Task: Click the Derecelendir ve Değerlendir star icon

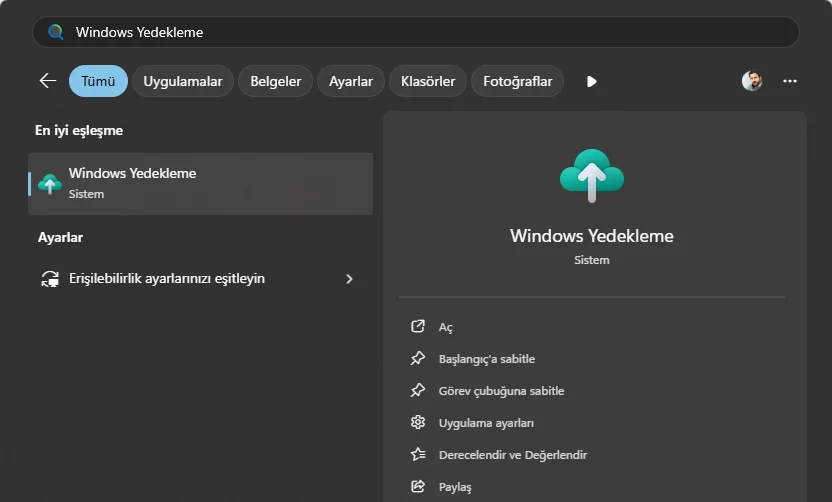Action: (x=418, y=454)
